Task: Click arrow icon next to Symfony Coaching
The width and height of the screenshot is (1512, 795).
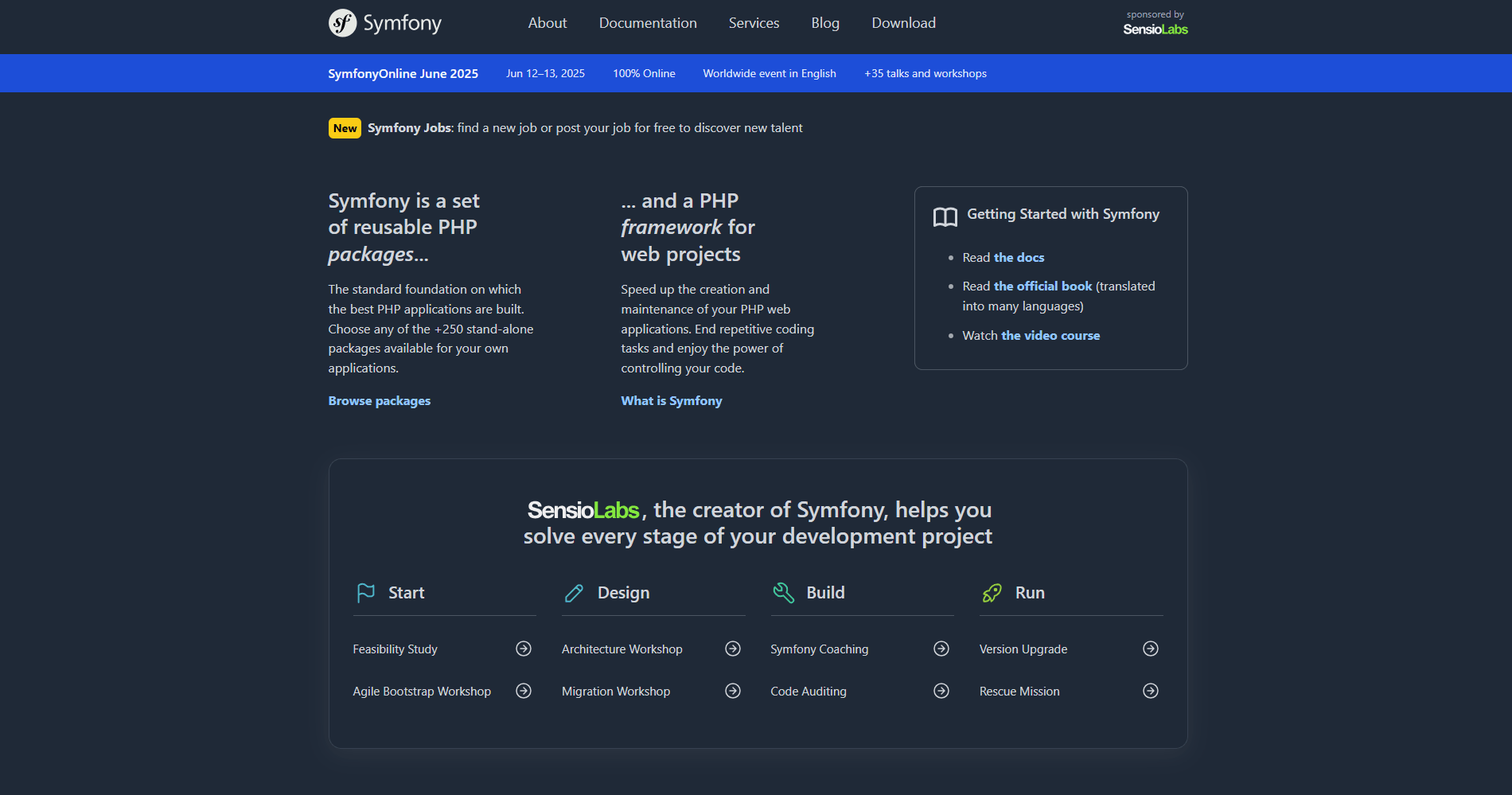Action: 941,649
